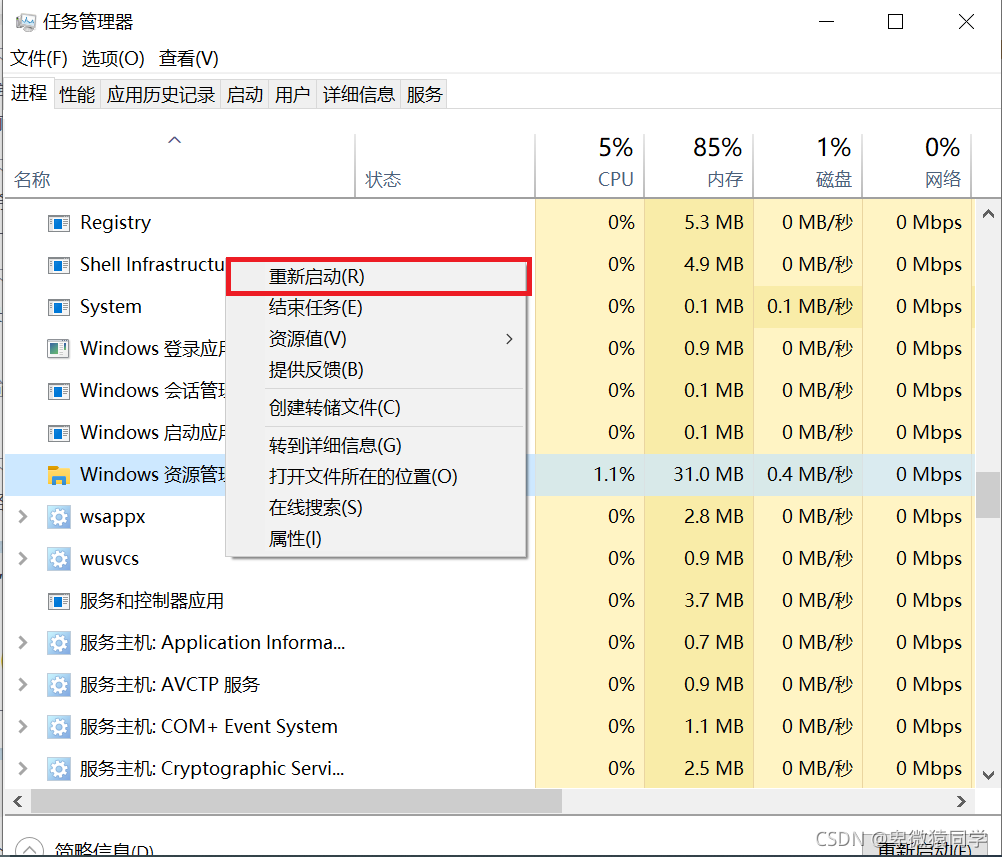This screenshot has width=1002, height=857.
Task: Click the wsappx gear icon
Action: tap(59, 517)
